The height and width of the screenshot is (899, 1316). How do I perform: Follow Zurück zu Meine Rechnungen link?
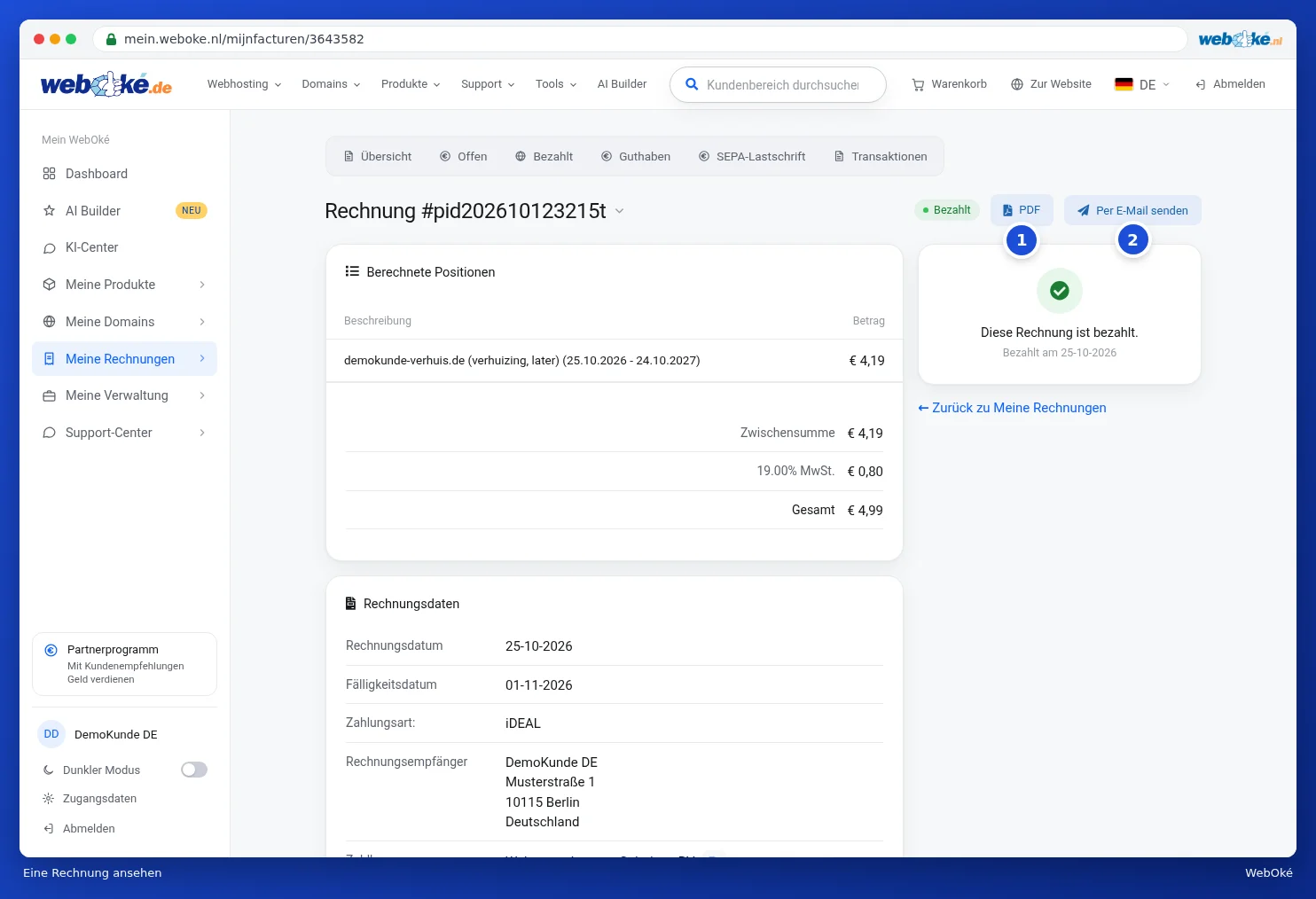click(x=1012, y=408)
